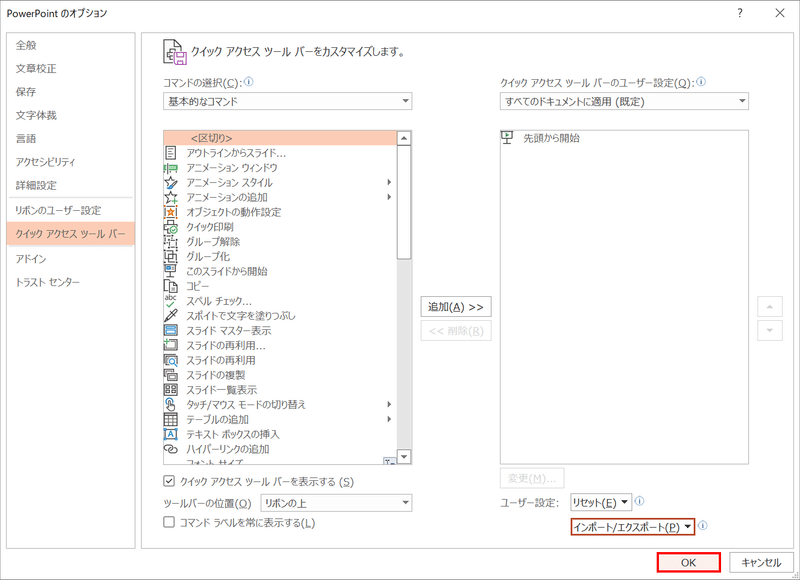Click command list scrollbar up arrow

tap(404, 138)
